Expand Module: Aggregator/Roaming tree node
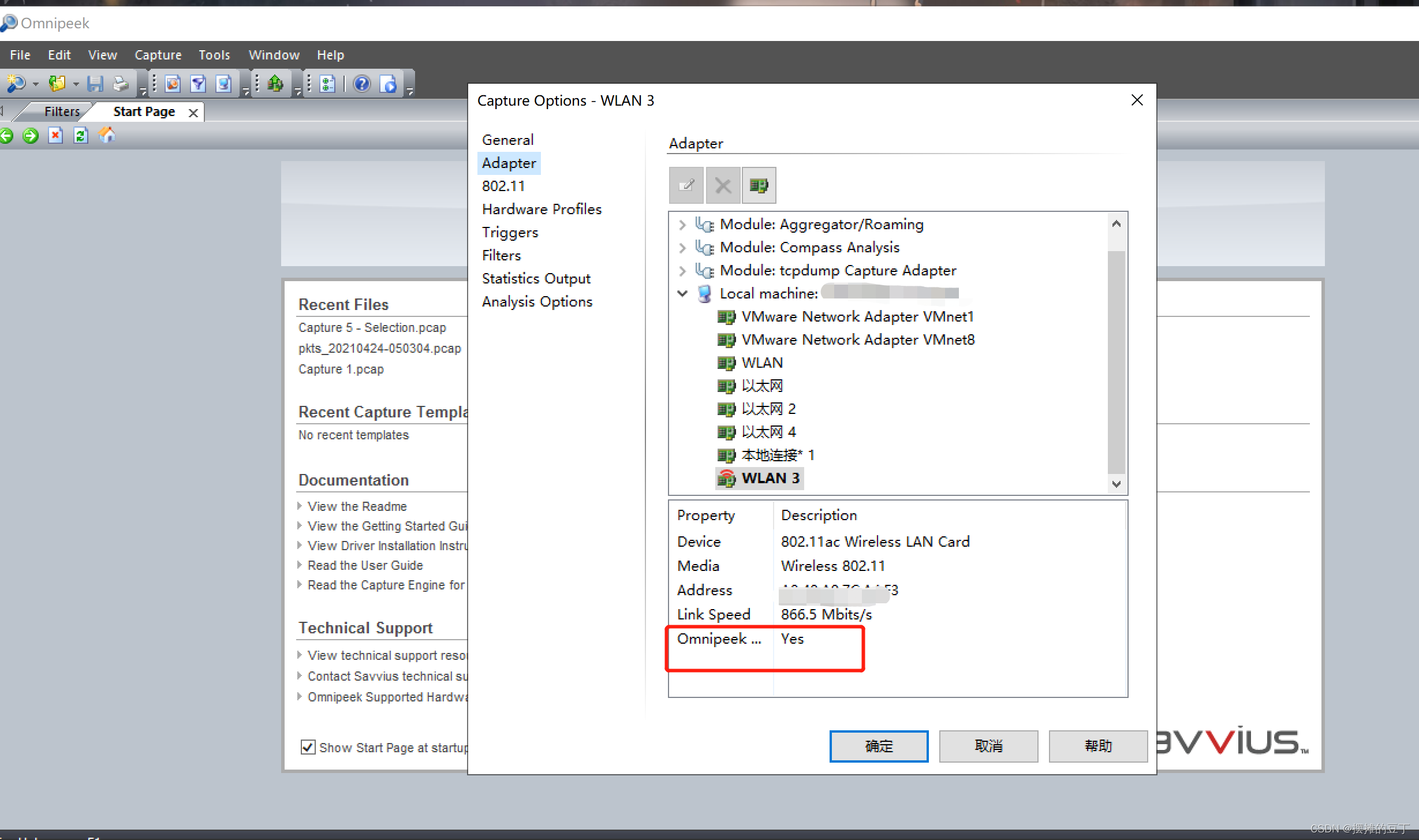 pyautogui.click(x=682, y=225)
